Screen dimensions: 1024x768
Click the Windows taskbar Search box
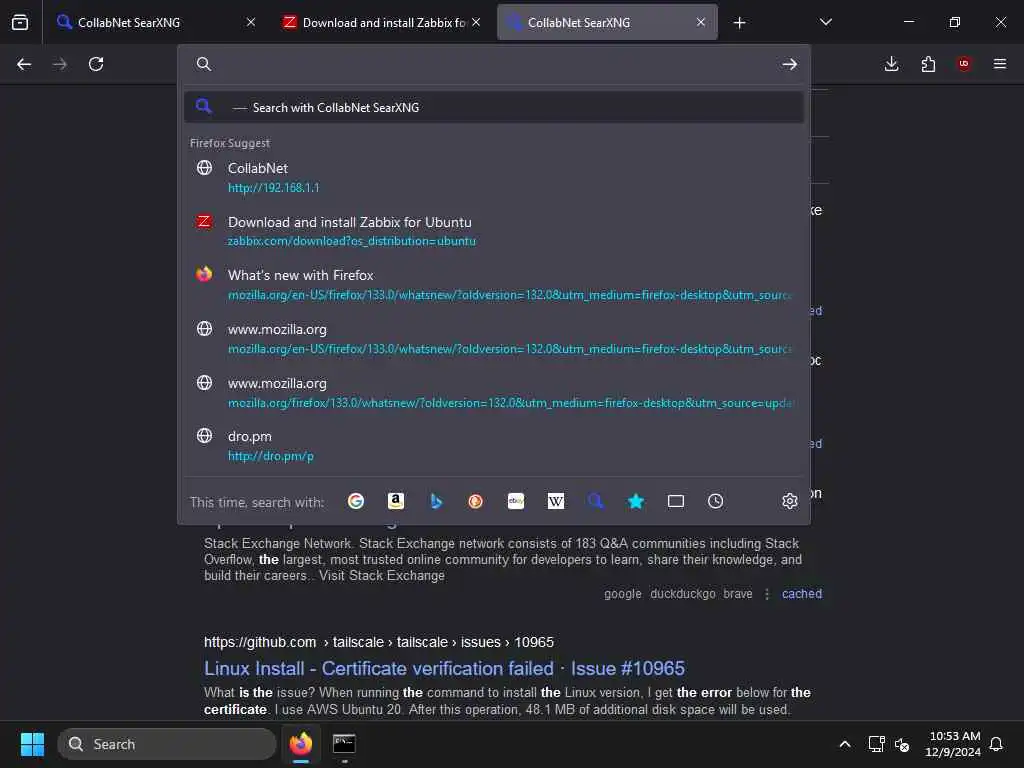click(x=167, y=744)
